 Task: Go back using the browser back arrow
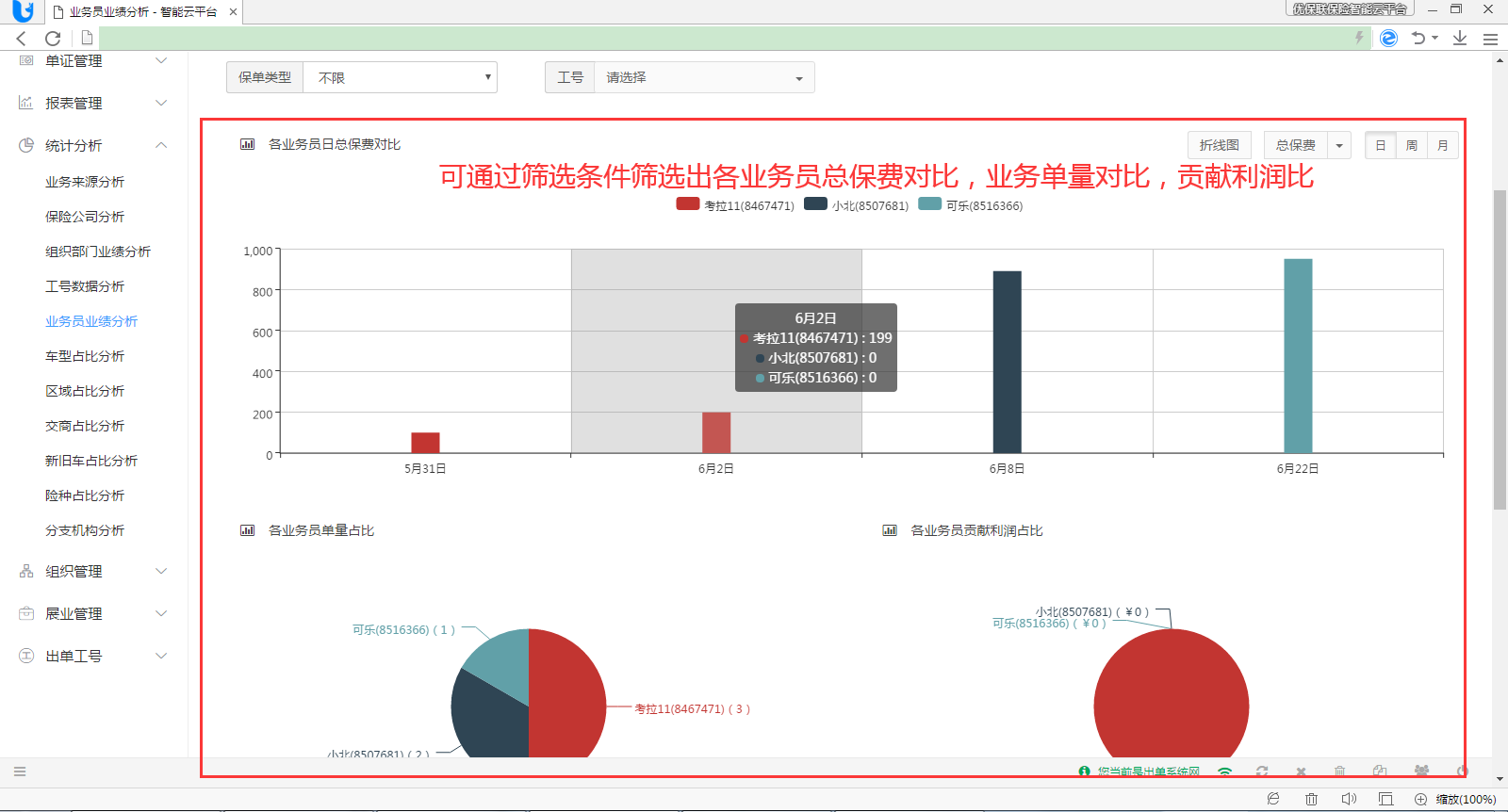point(22,38)
